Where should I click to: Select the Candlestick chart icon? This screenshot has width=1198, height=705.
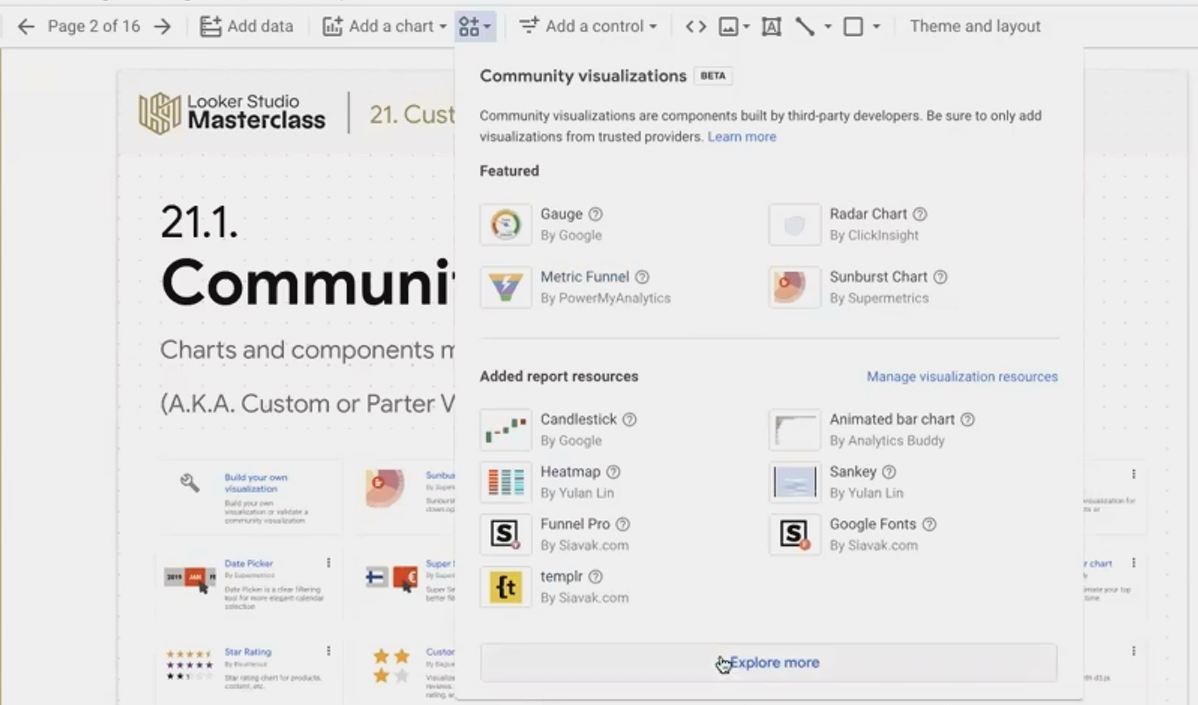pos(506,430)
